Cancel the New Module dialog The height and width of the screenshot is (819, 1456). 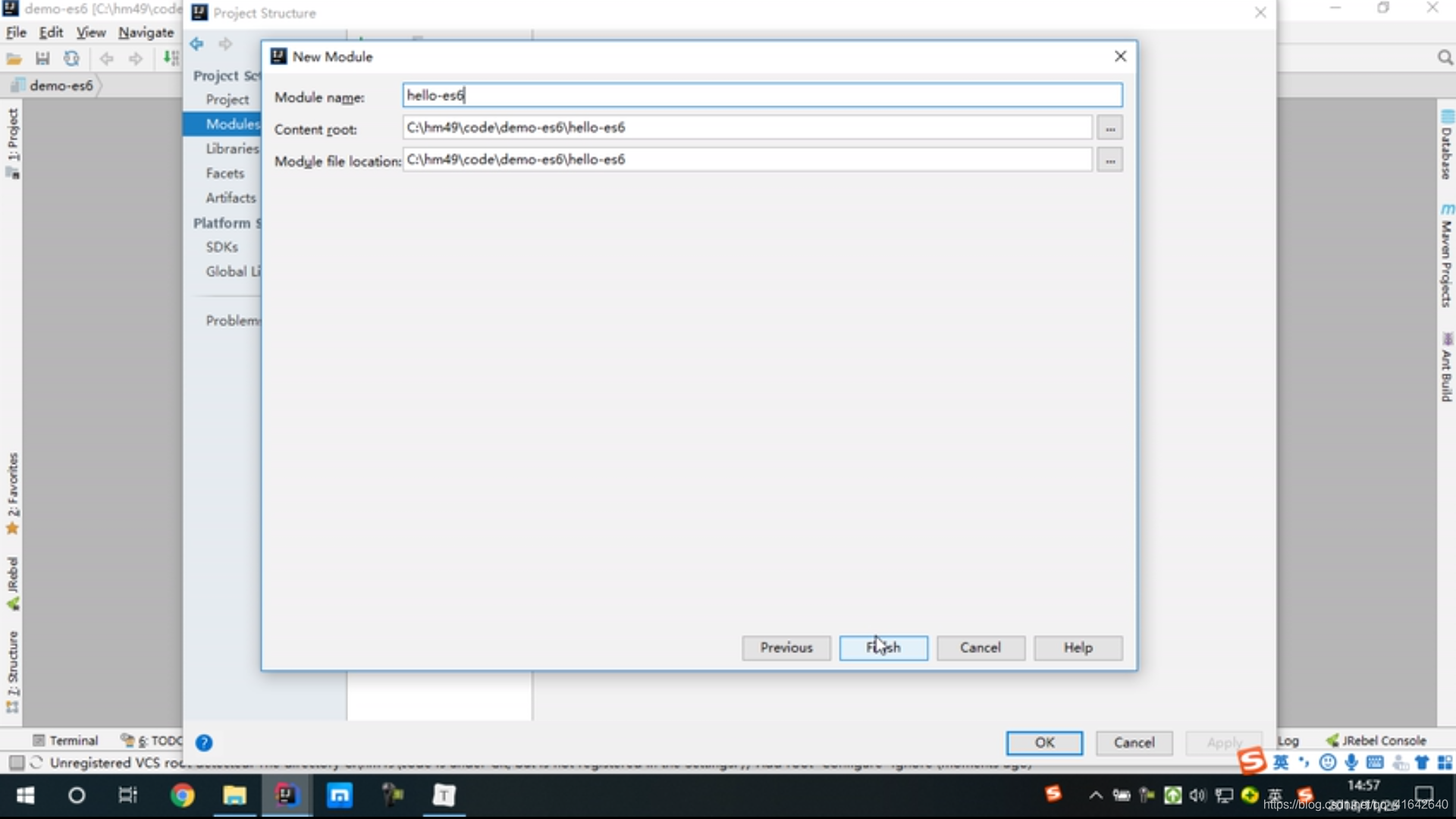pos(981,648)
